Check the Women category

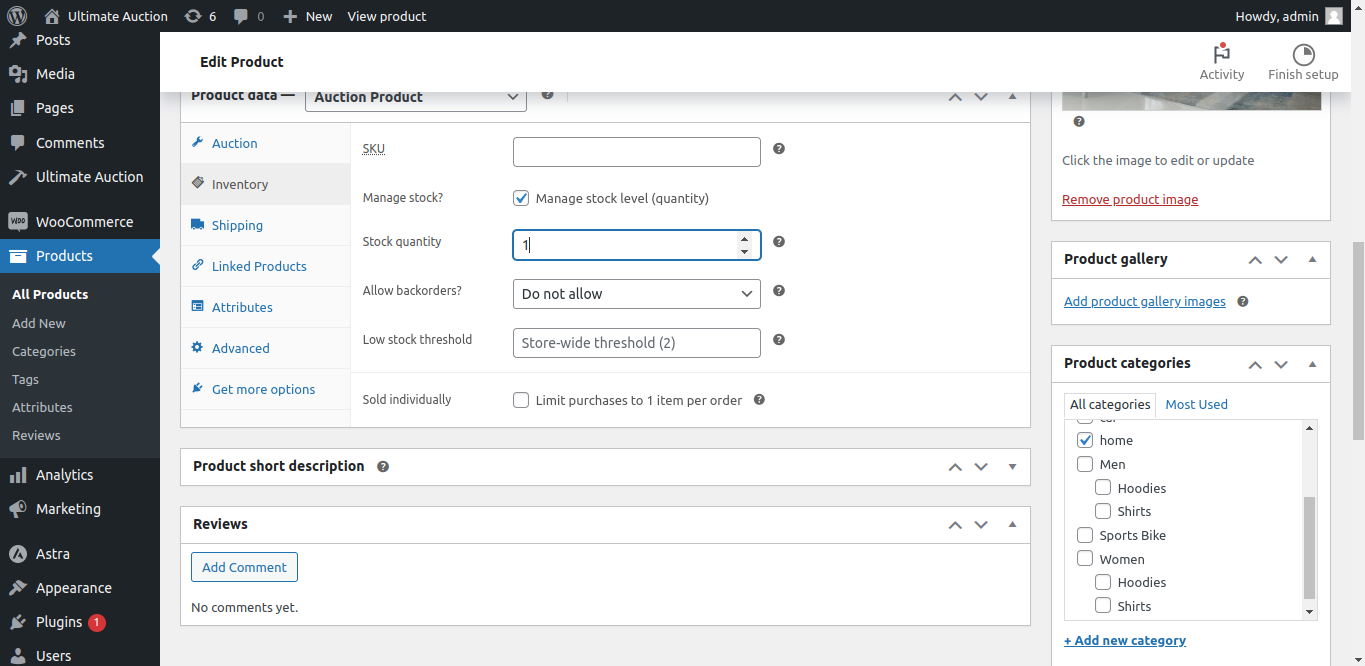(1085, 559)
